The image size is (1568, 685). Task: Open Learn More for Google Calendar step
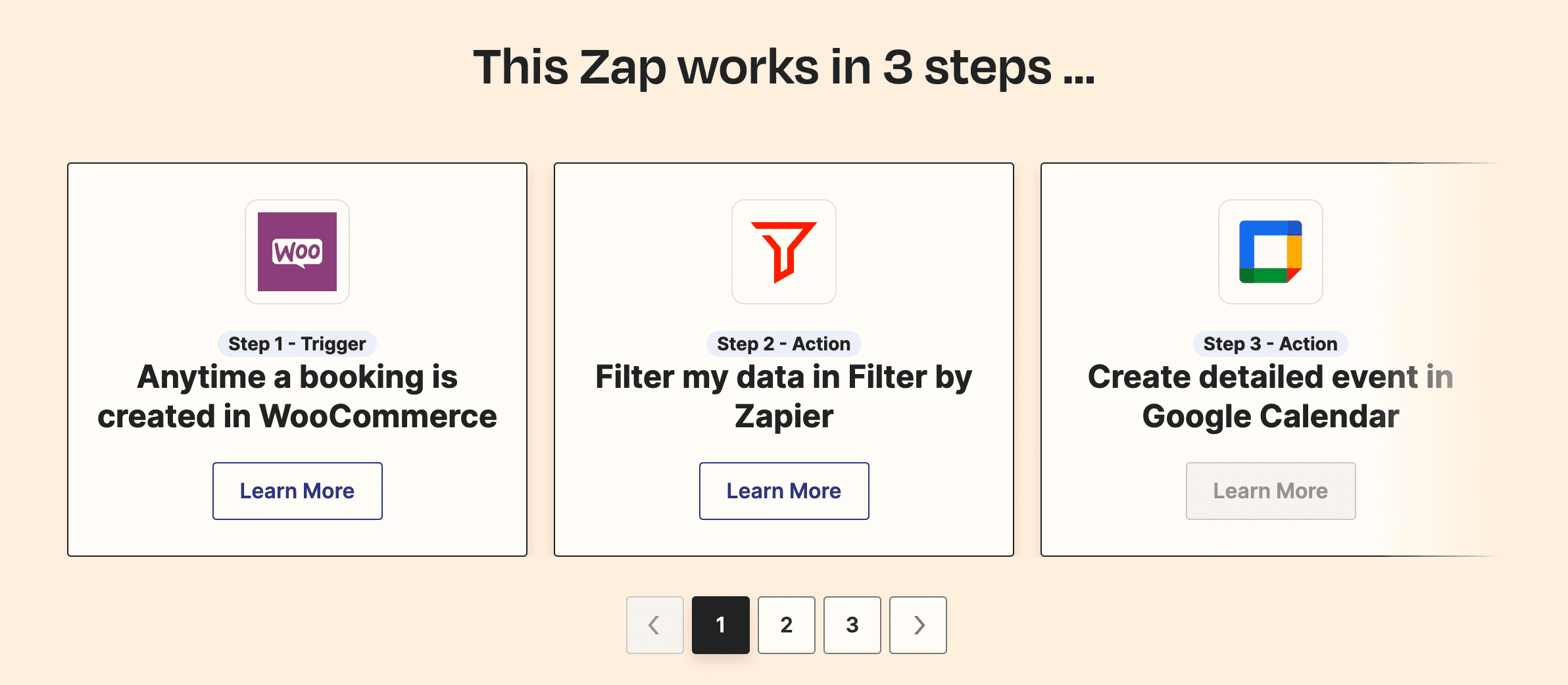pyautogui.click(x=1271, y=491)
